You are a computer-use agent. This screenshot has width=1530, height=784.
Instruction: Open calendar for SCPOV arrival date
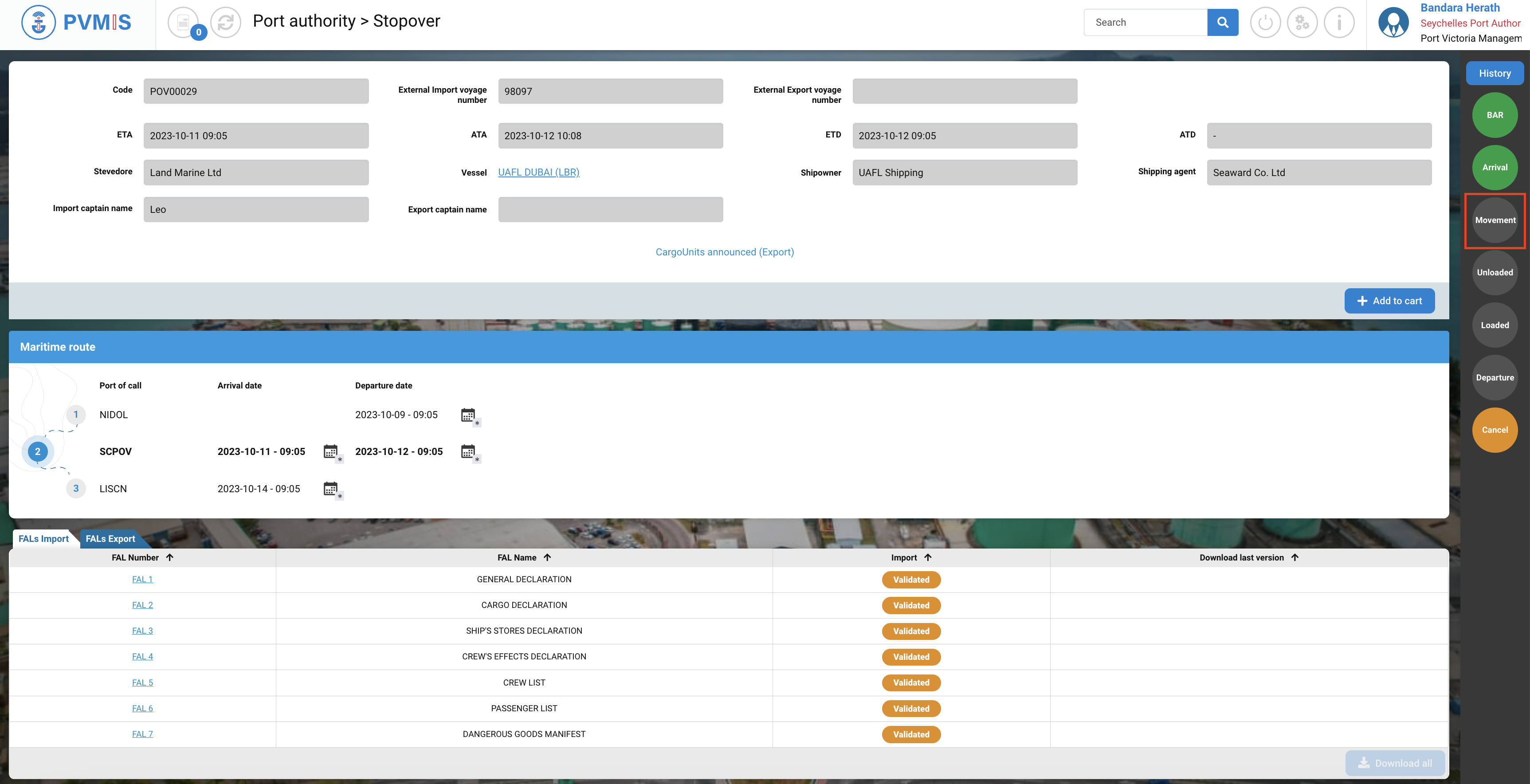coord(331,451)
